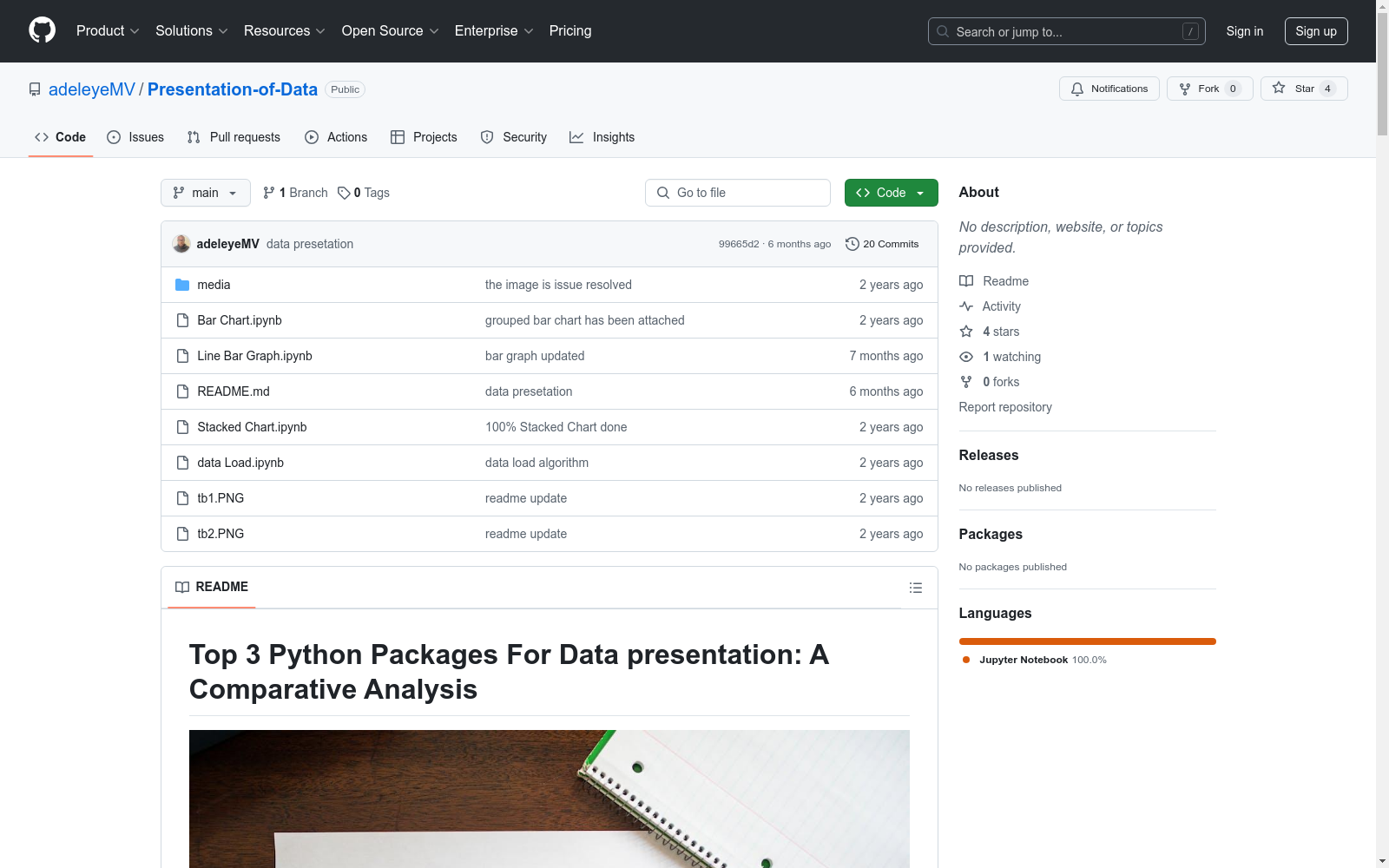Open the Issues tab
Screen dimensions: 1389x868
point(135,137)
